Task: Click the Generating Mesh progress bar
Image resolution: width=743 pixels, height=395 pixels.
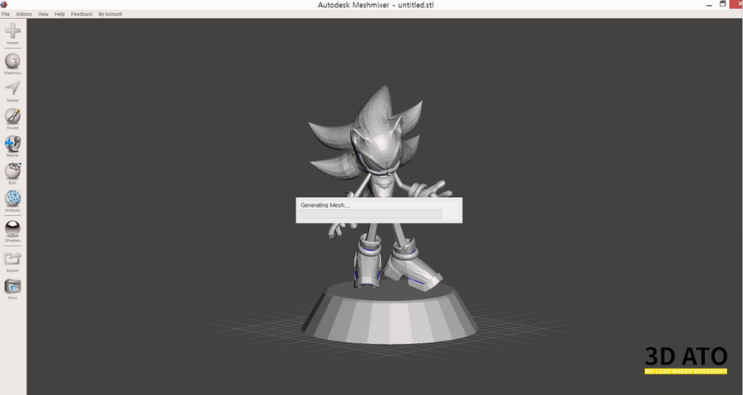Action: [371, 214]
